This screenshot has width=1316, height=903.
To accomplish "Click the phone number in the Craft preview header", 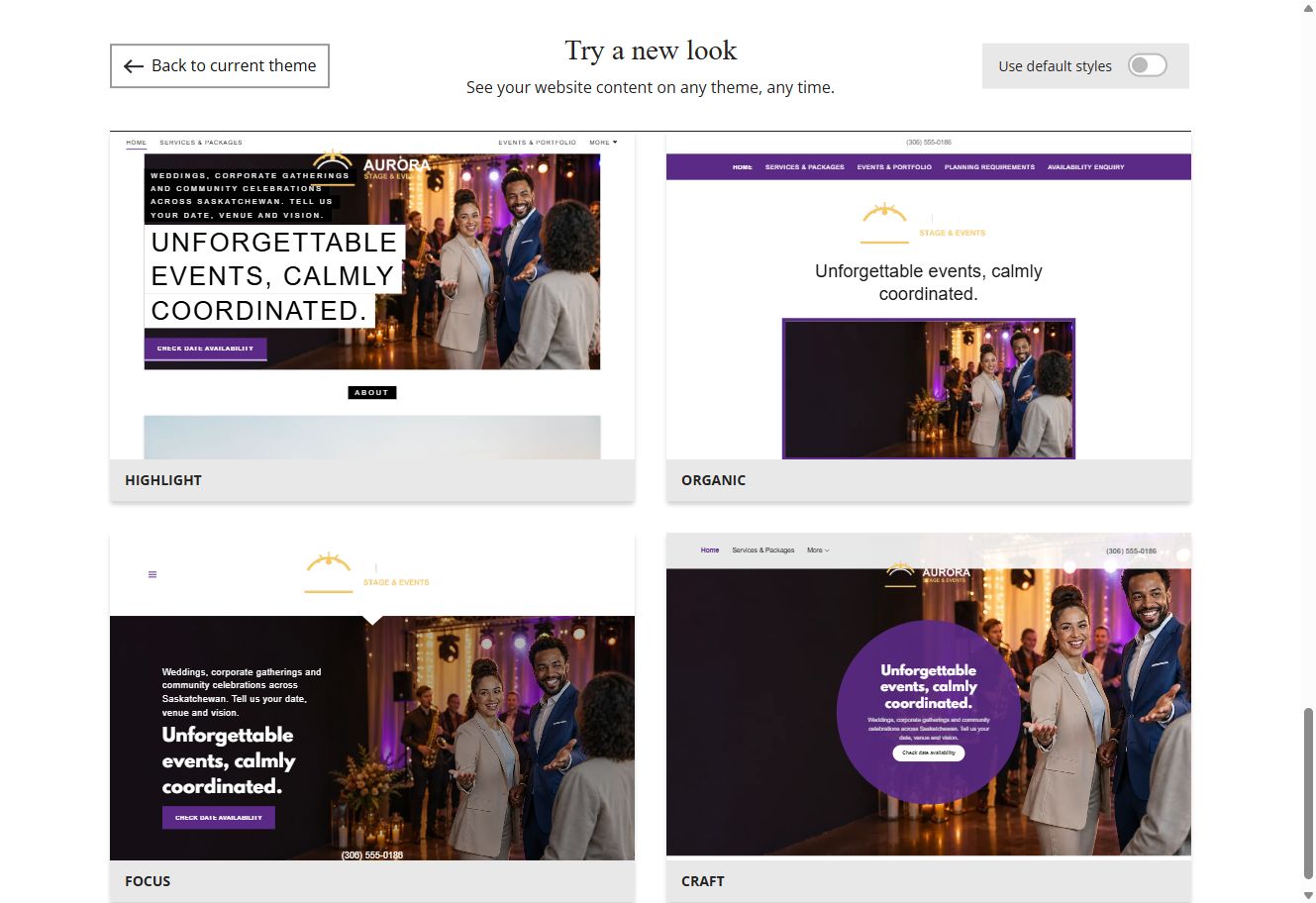I will coord(1131,551).
